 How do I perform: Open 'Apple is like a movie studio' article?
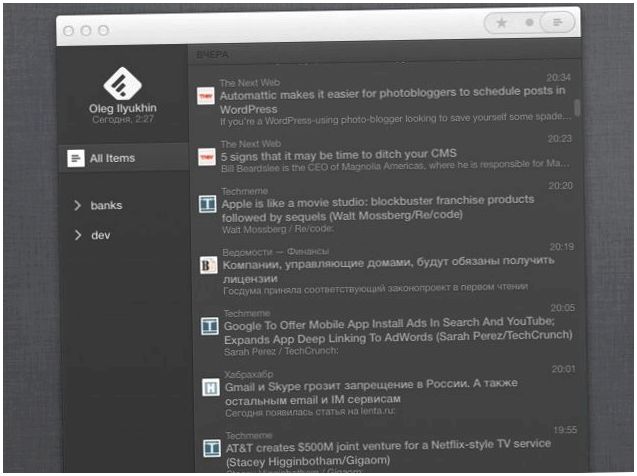tap(378, 208)
